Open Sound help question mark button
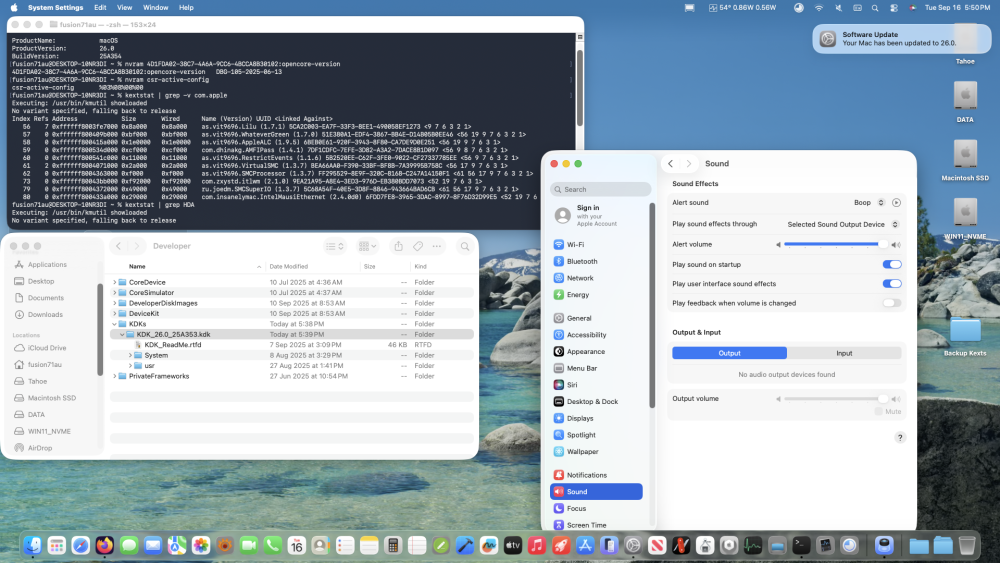 [x=900, y=437]
